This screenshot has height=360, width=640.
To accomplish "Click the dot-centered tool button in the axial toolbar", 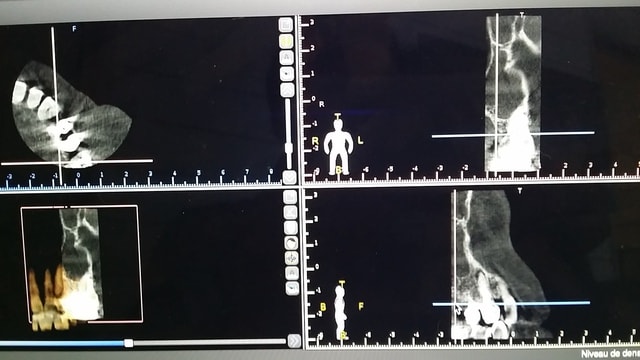I will [x=287, y=73].
